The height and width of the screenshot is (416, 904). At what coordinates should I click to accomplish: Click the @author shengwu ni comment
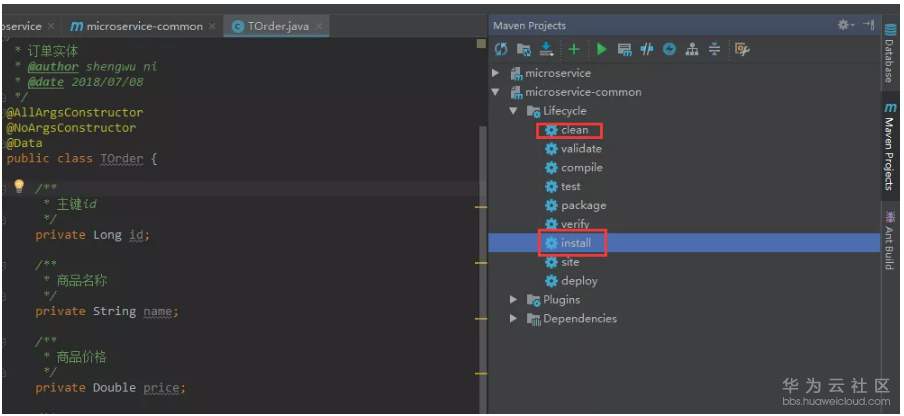pos(92,67)
